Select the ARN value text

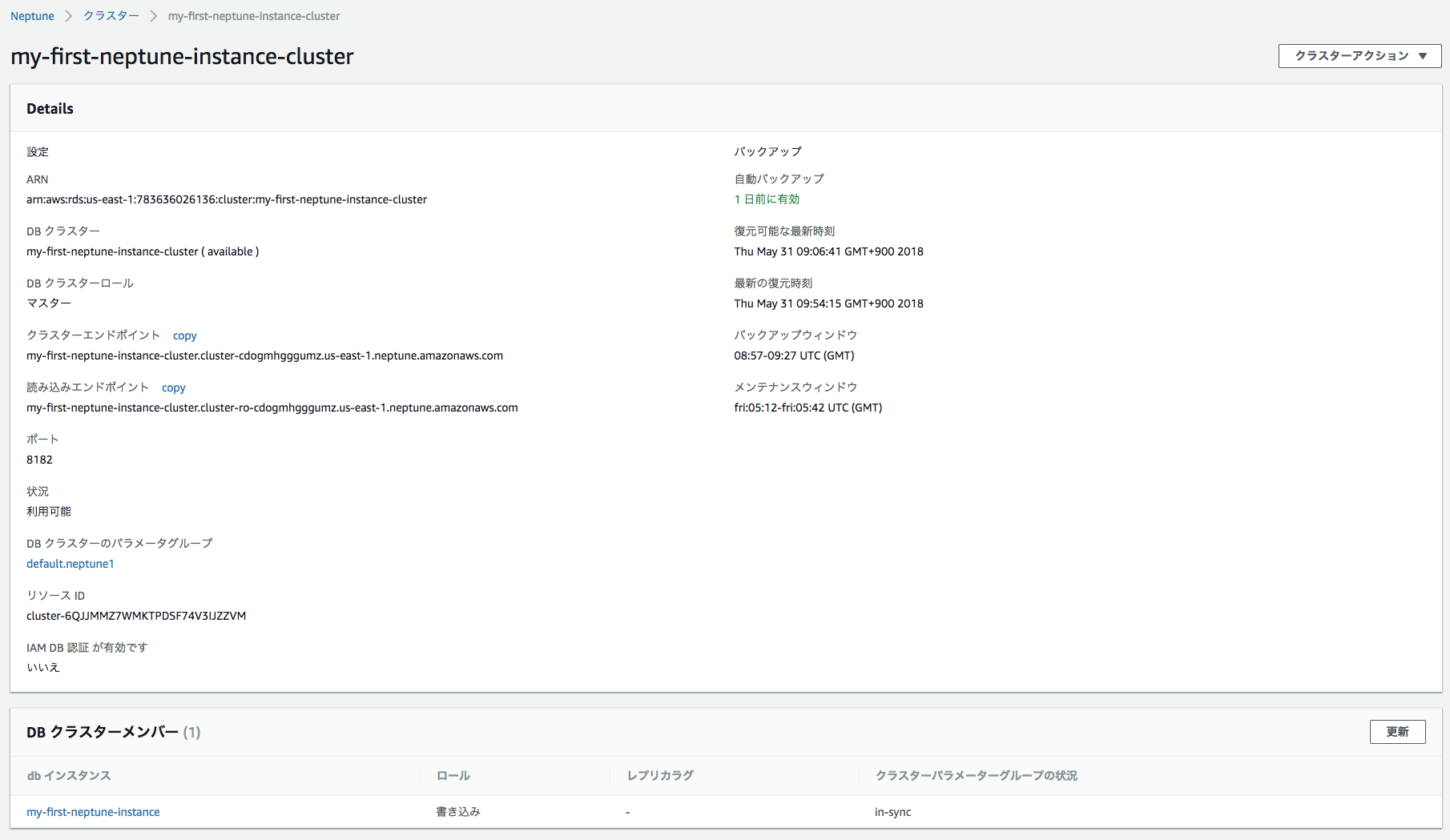[x=227, y=199]
